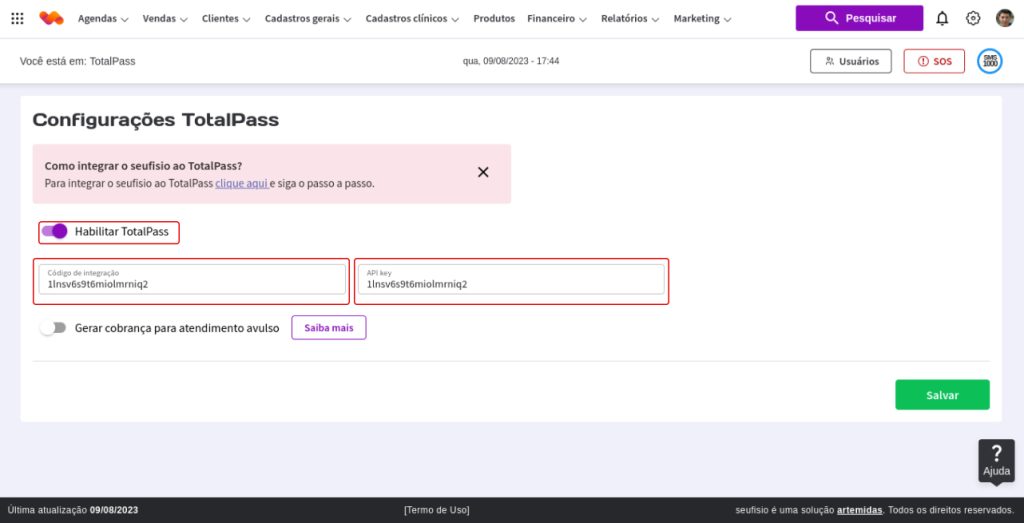Save settings with the Salvar button

[942, 395]
